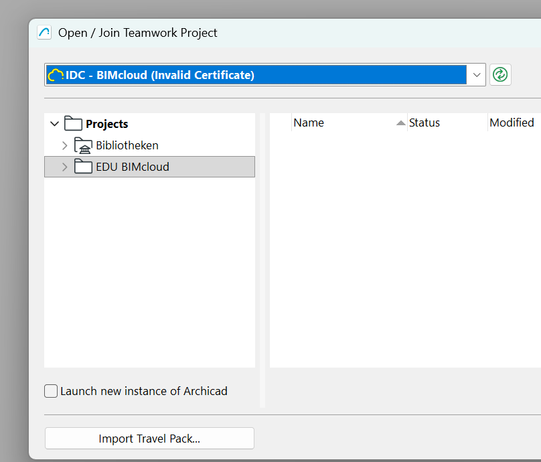This screenshot has height=462, width=541.
Task: Click the Projects root folder icon
Action: tap(73, 124)
